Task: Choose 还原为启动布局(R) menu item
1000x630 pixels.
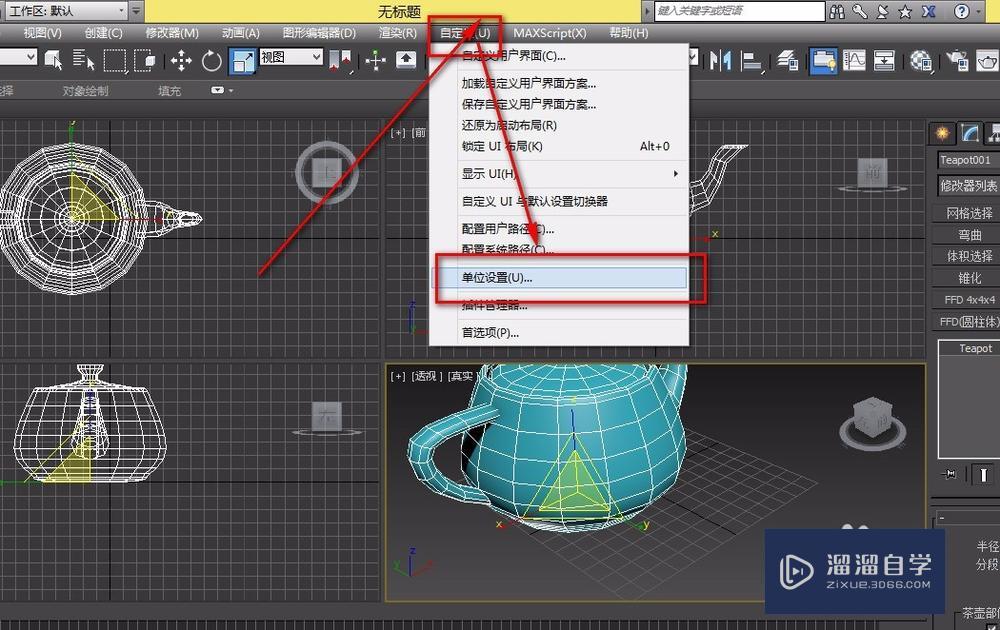Action: pyautogui.click(x=559, y=125)
